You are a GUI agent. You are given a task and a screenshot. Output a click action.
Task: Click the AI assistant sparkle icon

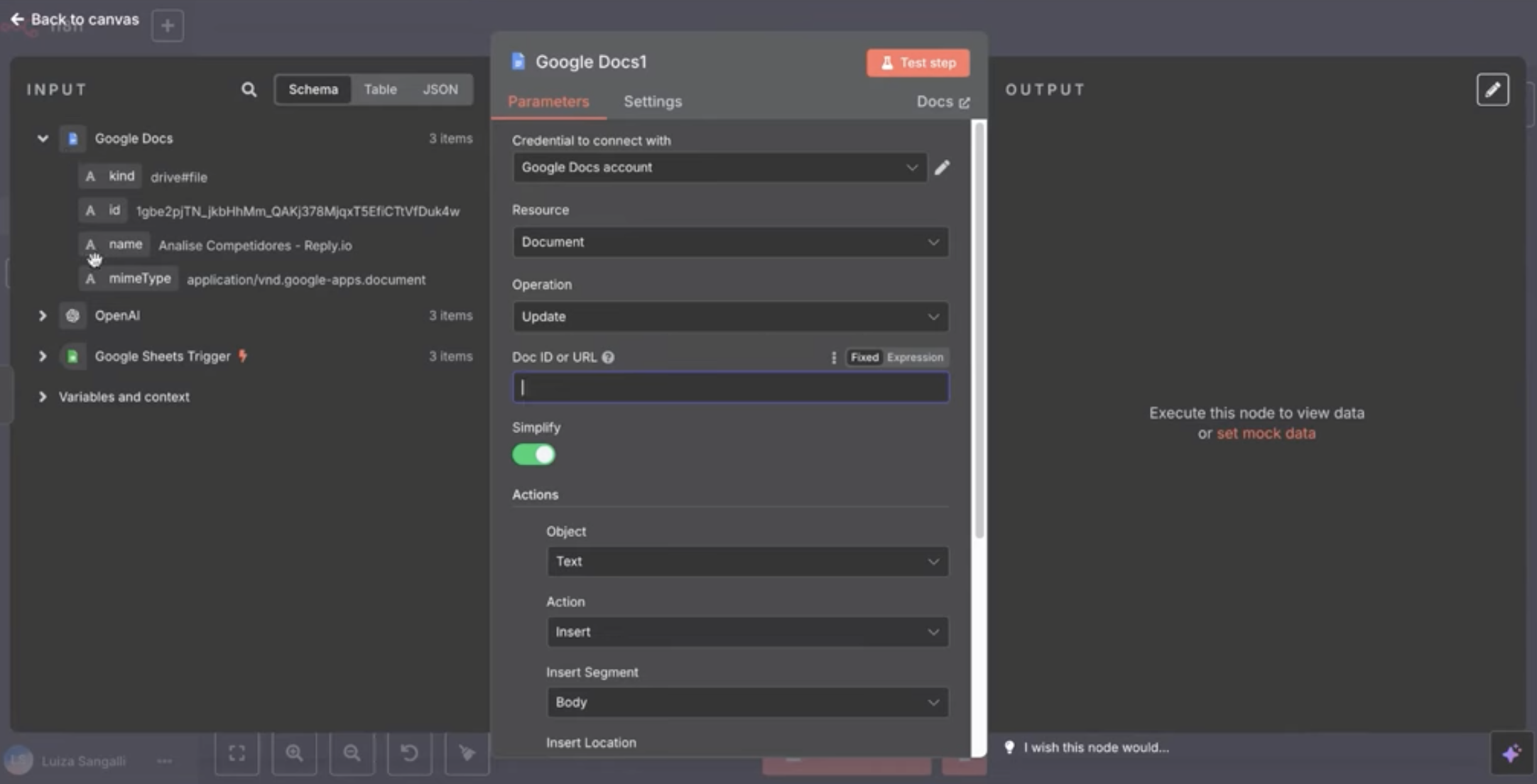[1513, 753]
